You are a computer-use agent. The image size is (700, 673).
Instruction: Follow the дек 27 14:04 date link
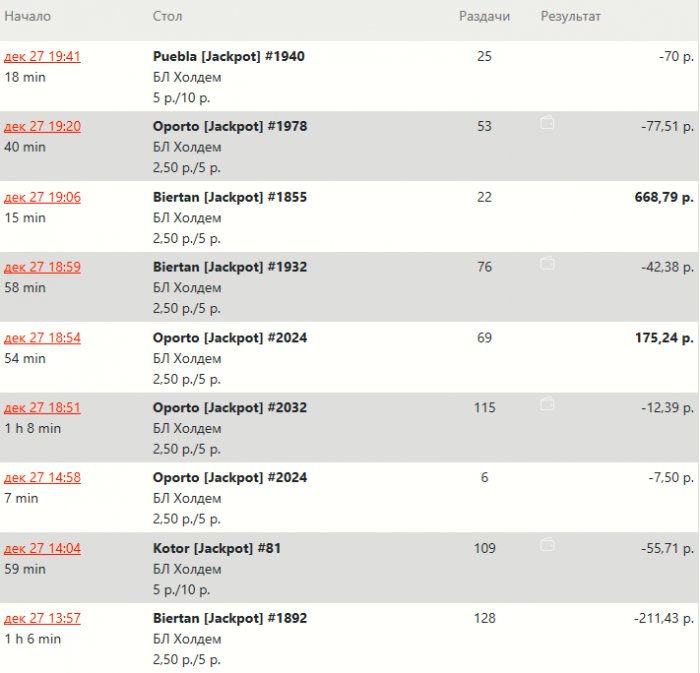pyautogui.click(x=42, y=548)
